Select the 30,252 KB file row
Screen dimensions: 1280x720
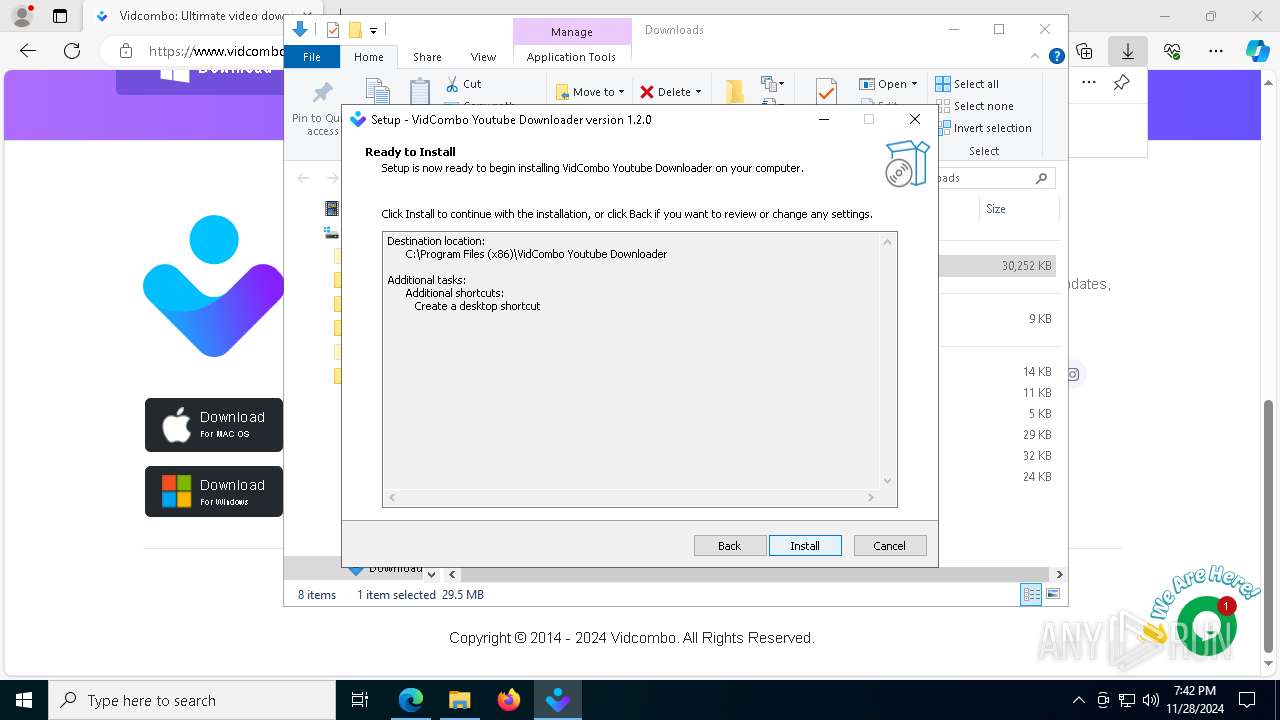click(x=997, y=266)
